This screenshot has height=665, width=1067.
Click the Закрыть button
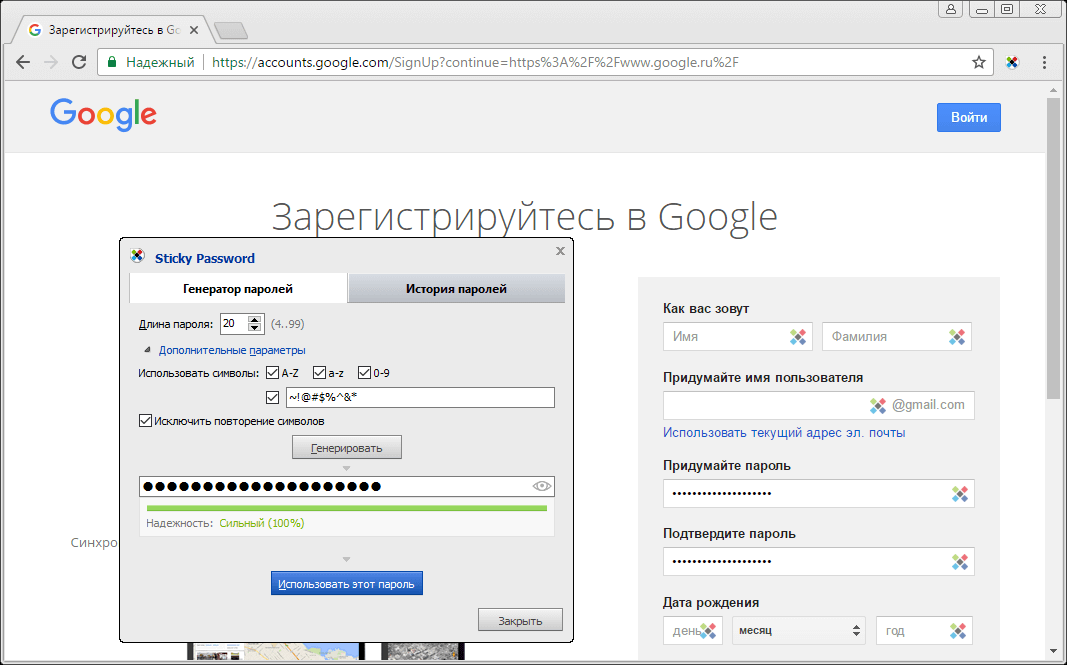pos(521,620)
